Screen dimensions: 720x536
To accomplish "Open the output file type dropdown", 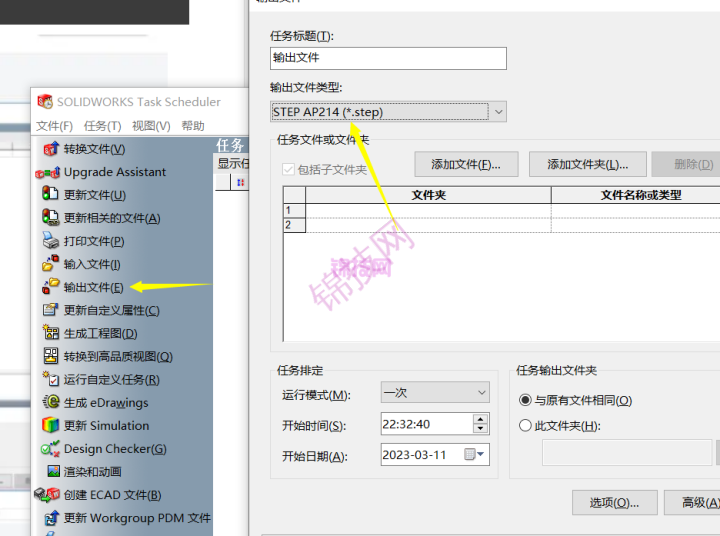I will [x=499, y=112].
